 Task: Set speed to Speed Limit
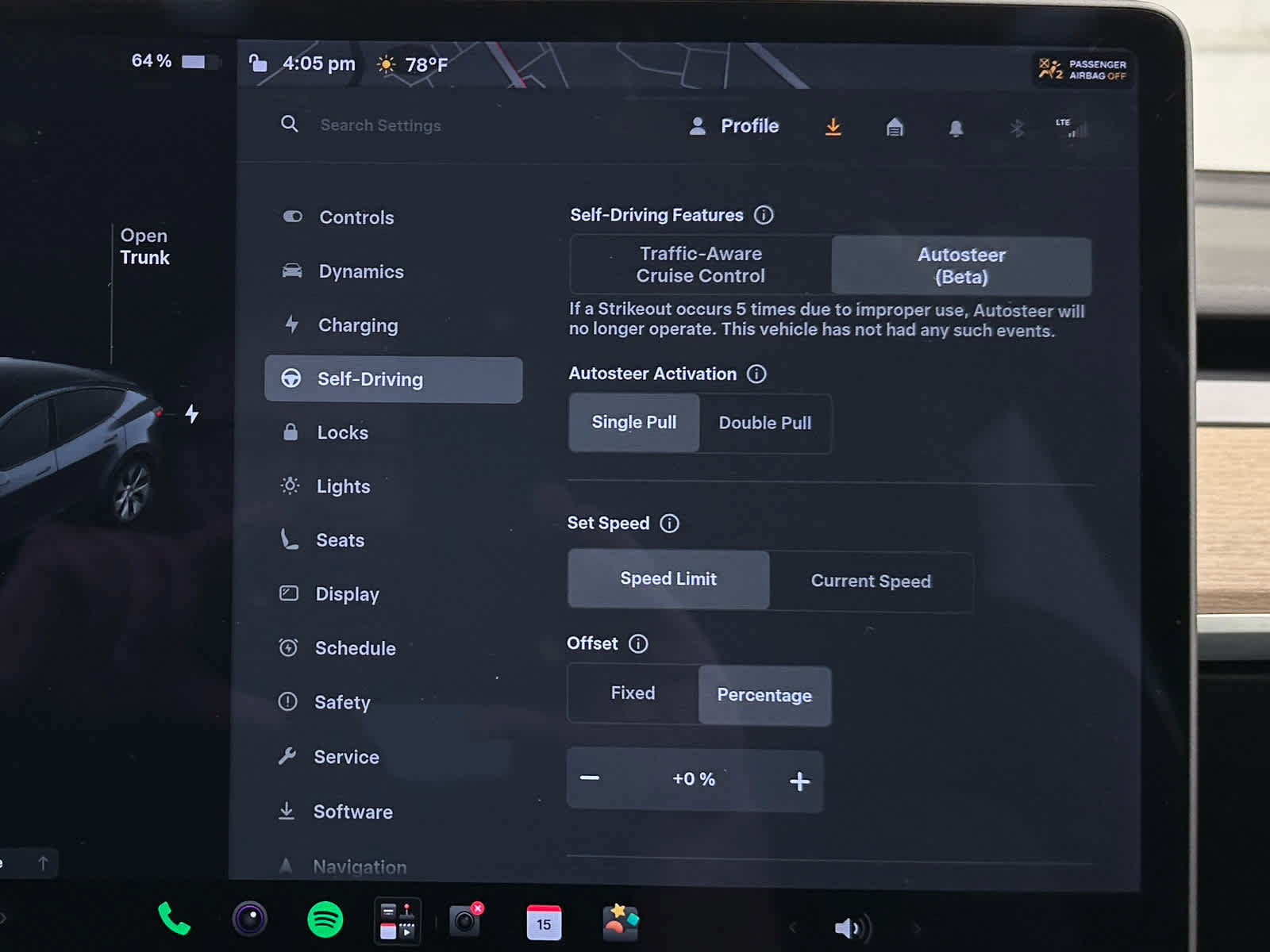coord(668,579)
